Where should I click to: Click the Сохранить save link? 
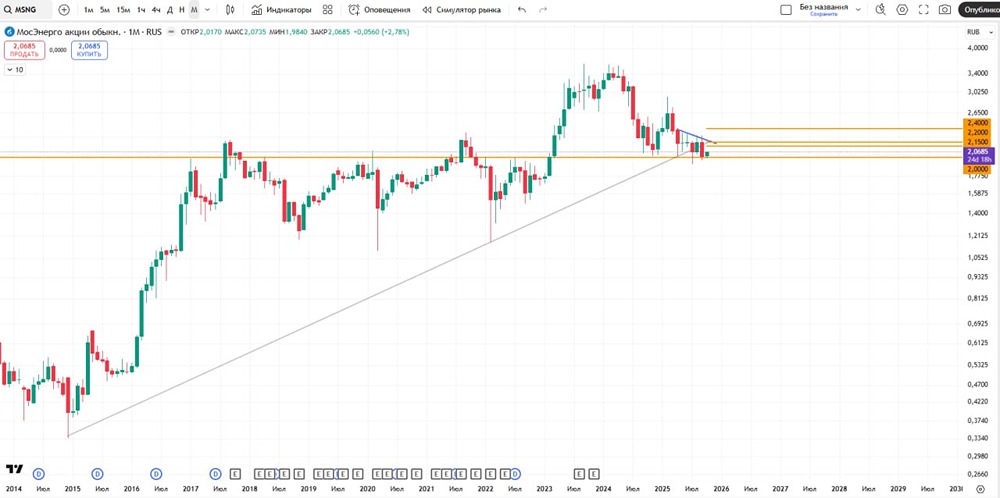823,14
